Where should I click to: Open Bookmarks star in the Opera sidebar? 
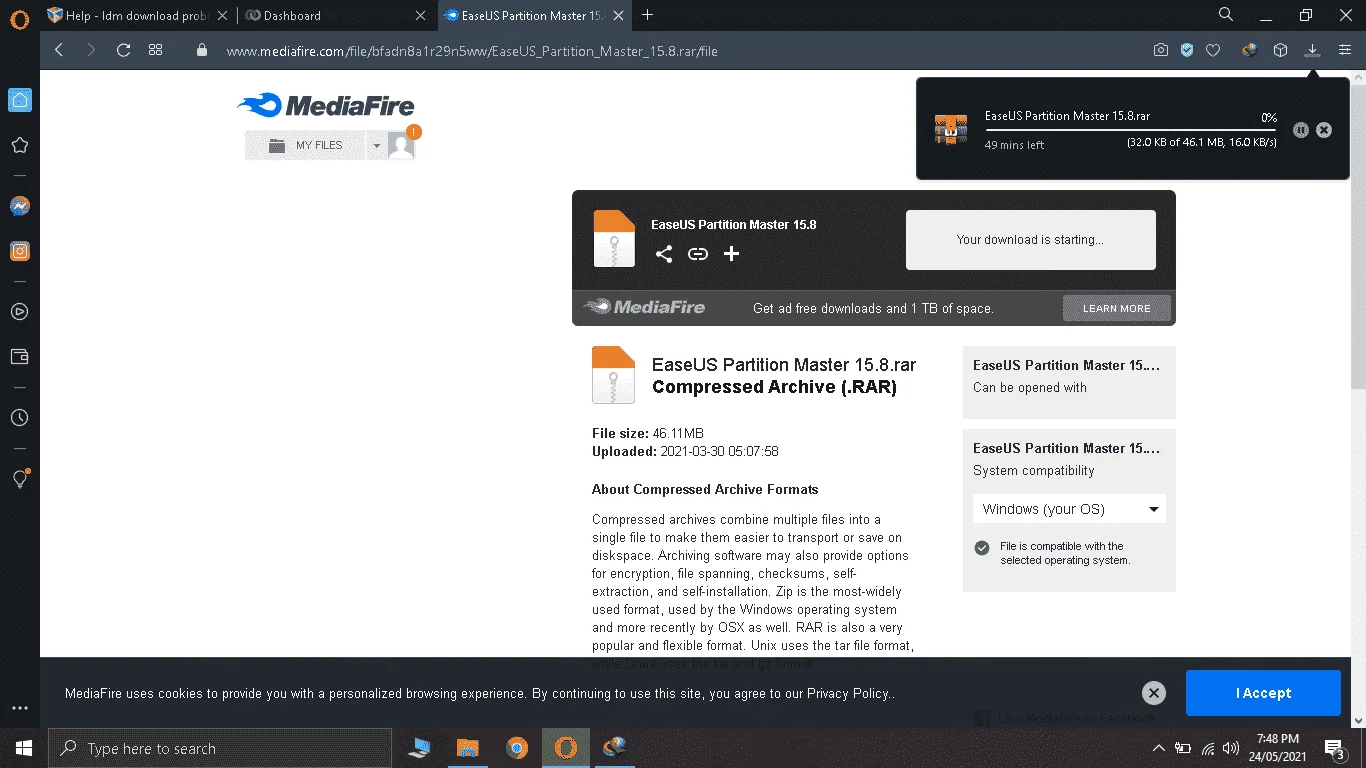tap(20, 146)
